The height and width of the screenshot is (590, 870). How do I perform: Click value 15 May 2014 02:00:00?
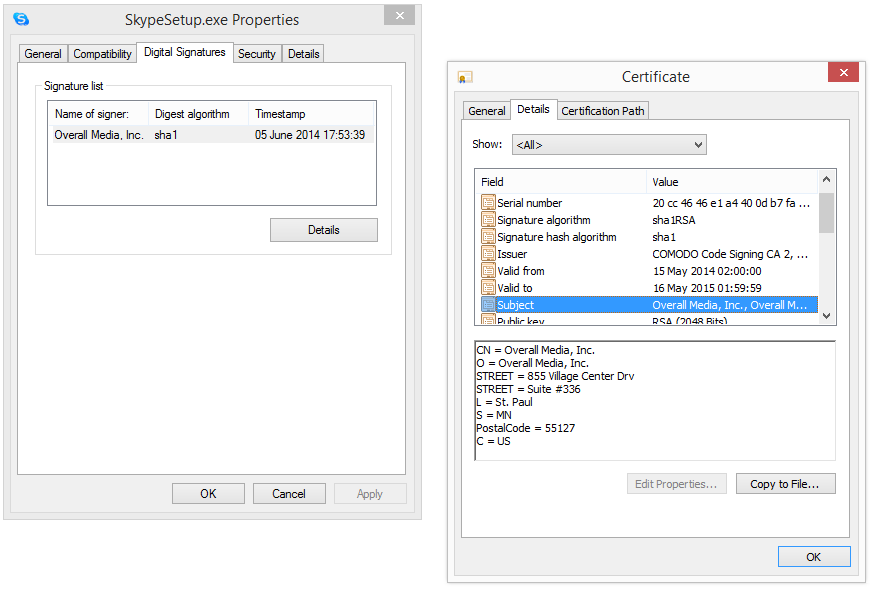[x=707, y=271]
